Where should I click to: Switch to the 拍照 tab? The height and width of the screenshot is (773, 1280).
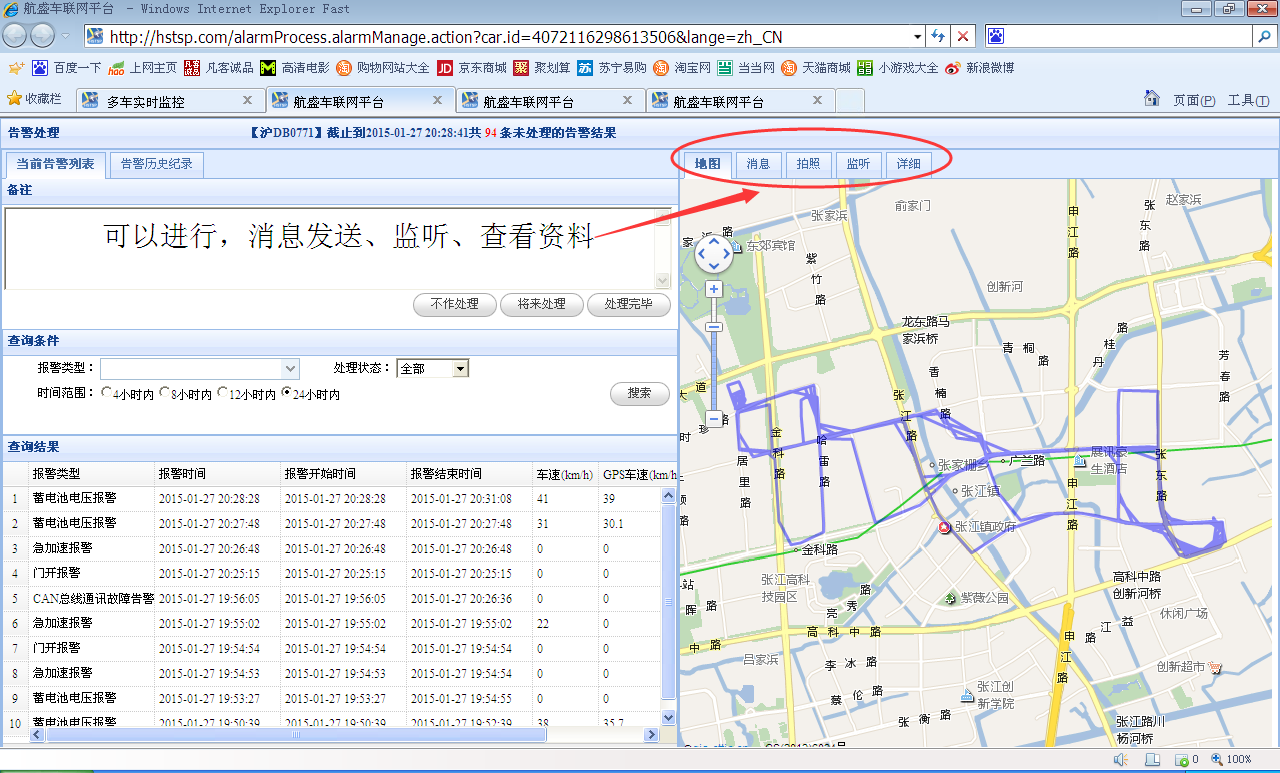coord(808,164)
